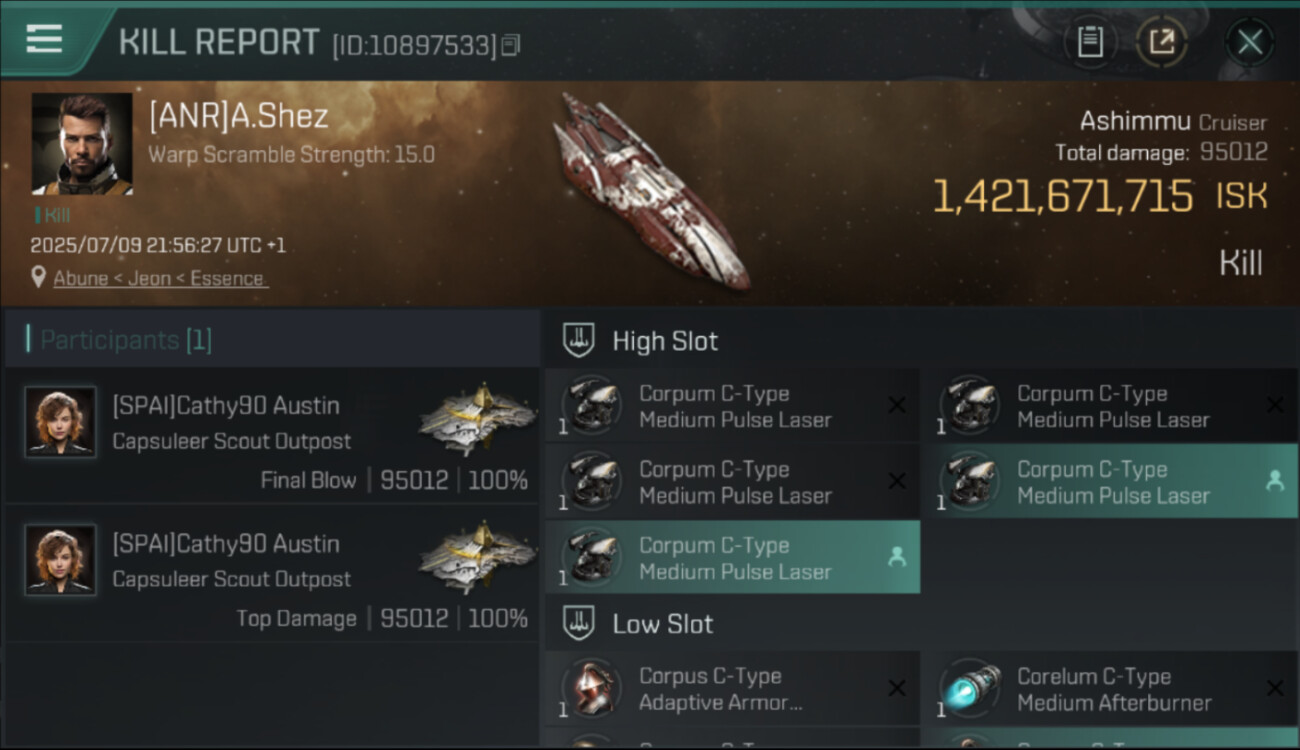Click Top Damage Cathy90 Austin portrait

coord(61,560)
